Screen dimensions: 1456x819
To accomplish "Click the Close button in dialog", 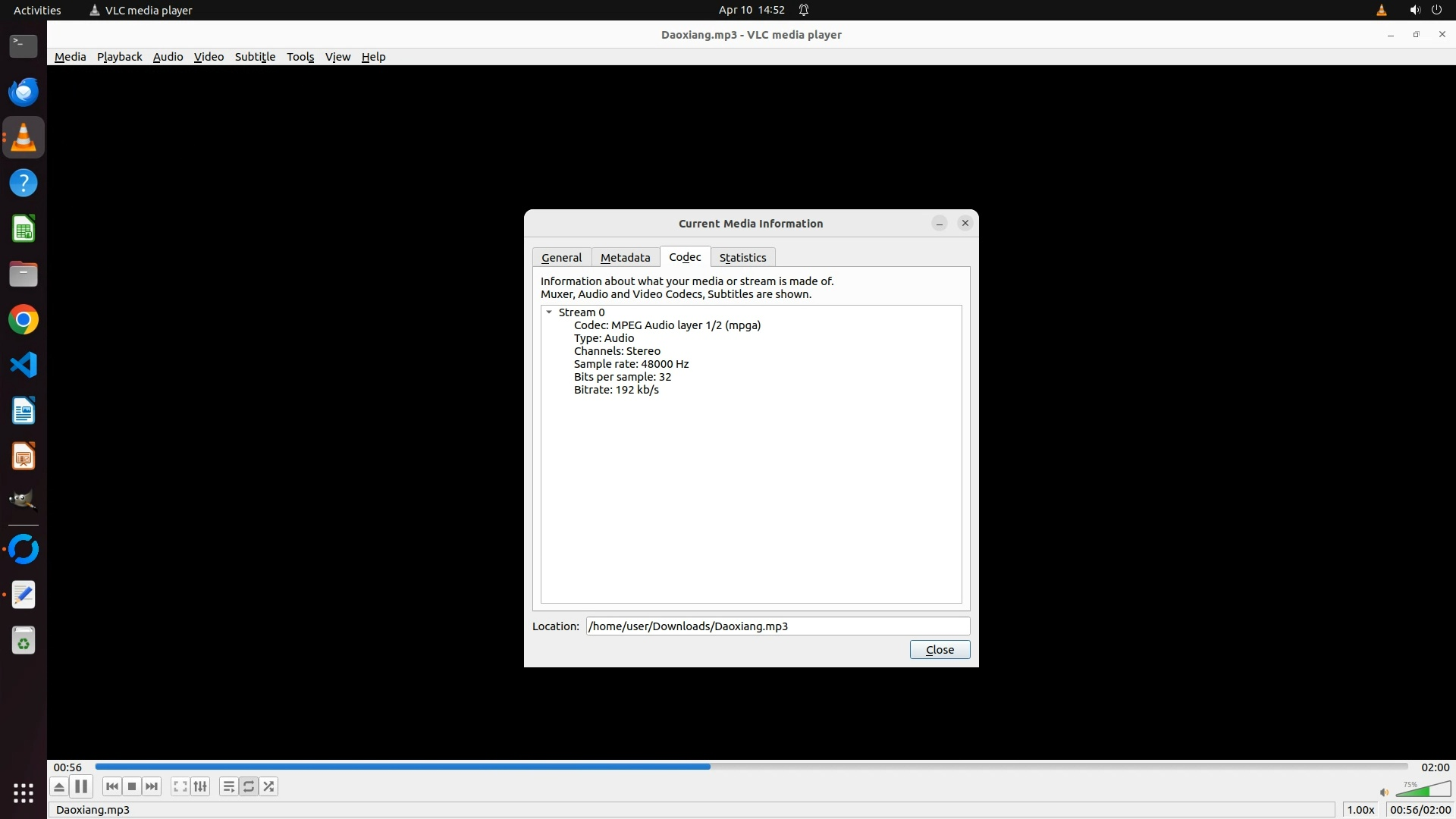I will coord(940,650).
